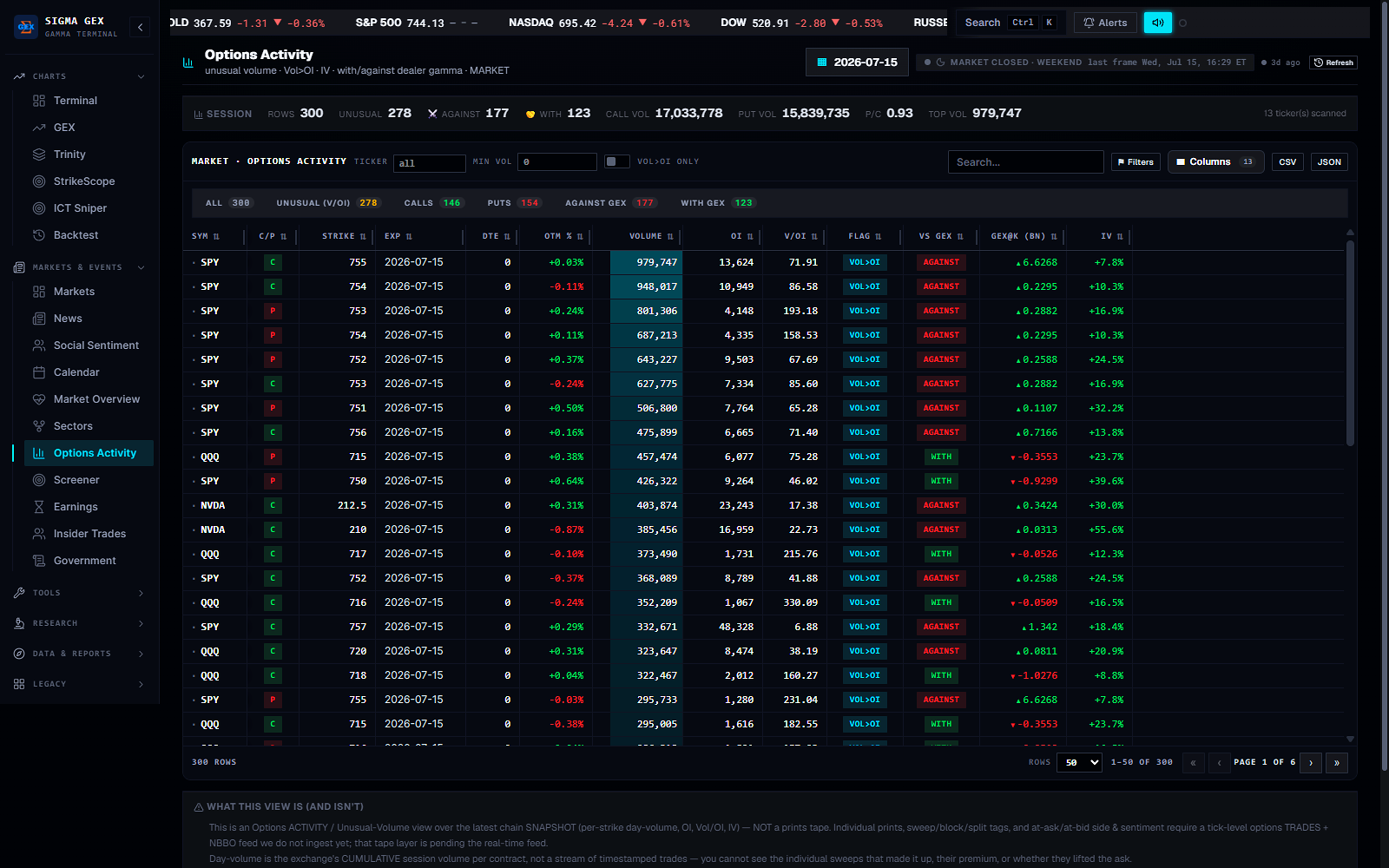Screen dimensions: 1389x868
Task: Open Screener sidebar icon
Action: [39, 480]
